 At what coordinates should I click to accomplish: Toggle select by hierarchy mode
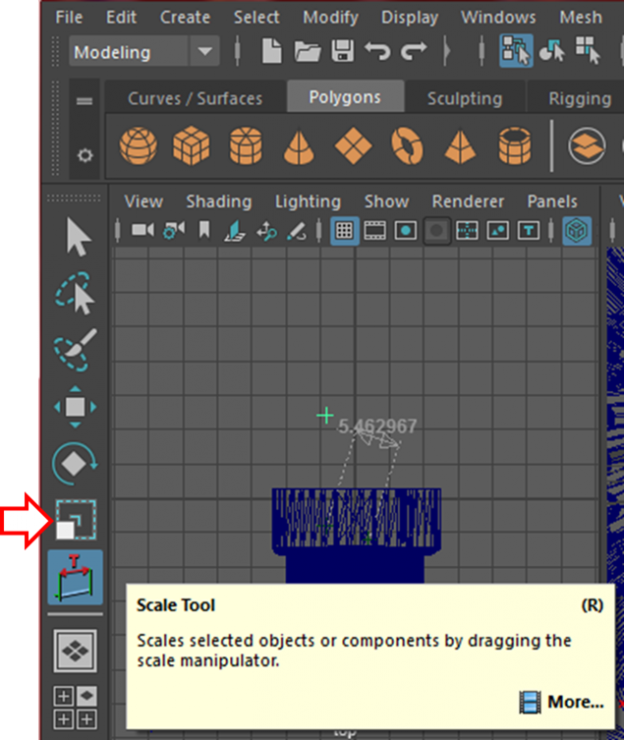(516, 50)
